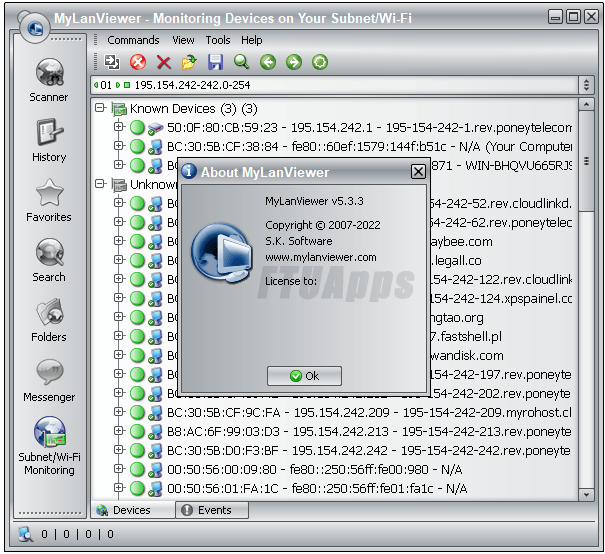The image size is (605, 554).
Task: Click the status bar computer magnifier icon
Action: point(26,534)
